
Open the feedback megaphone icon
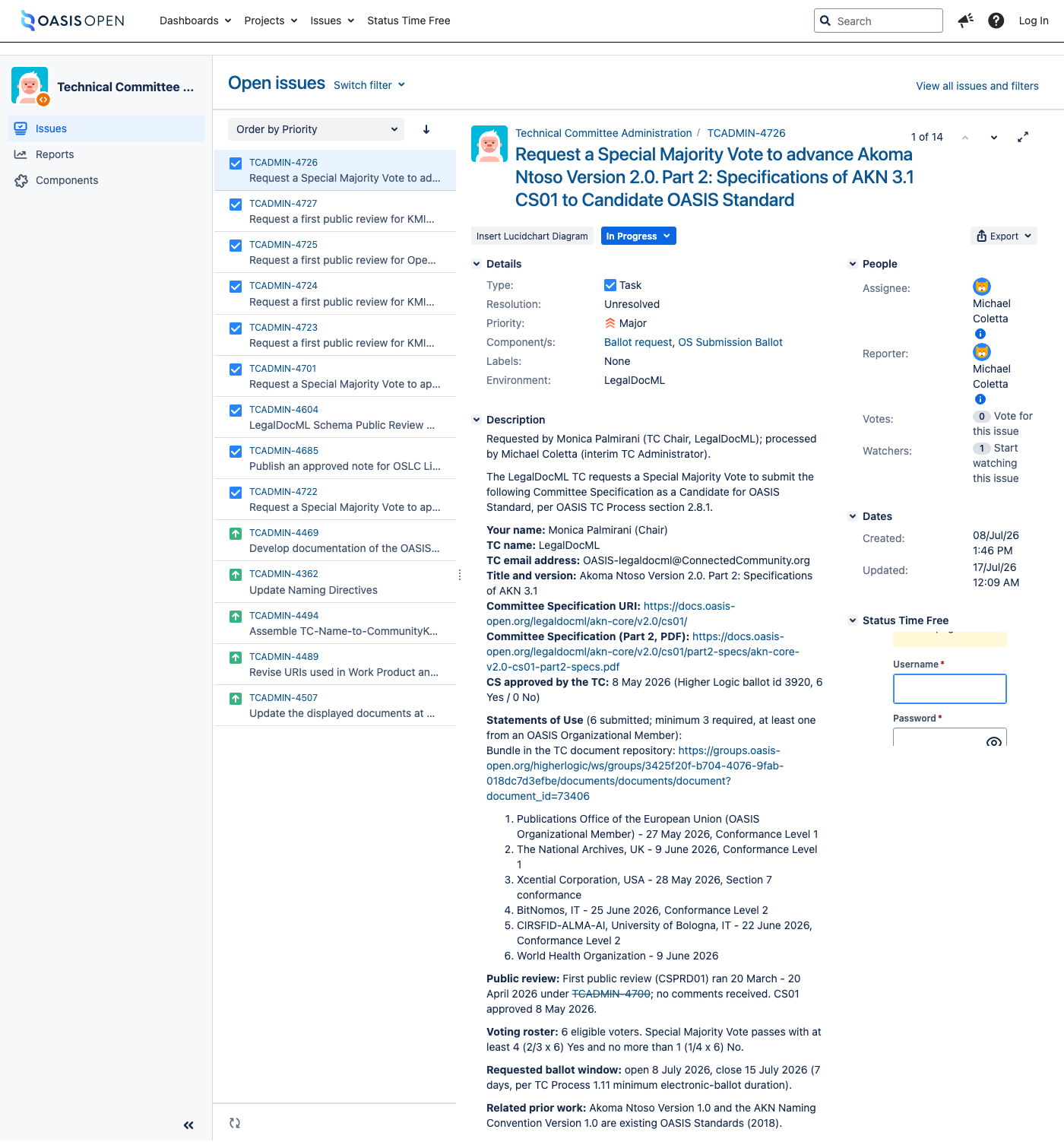point(965,21)
